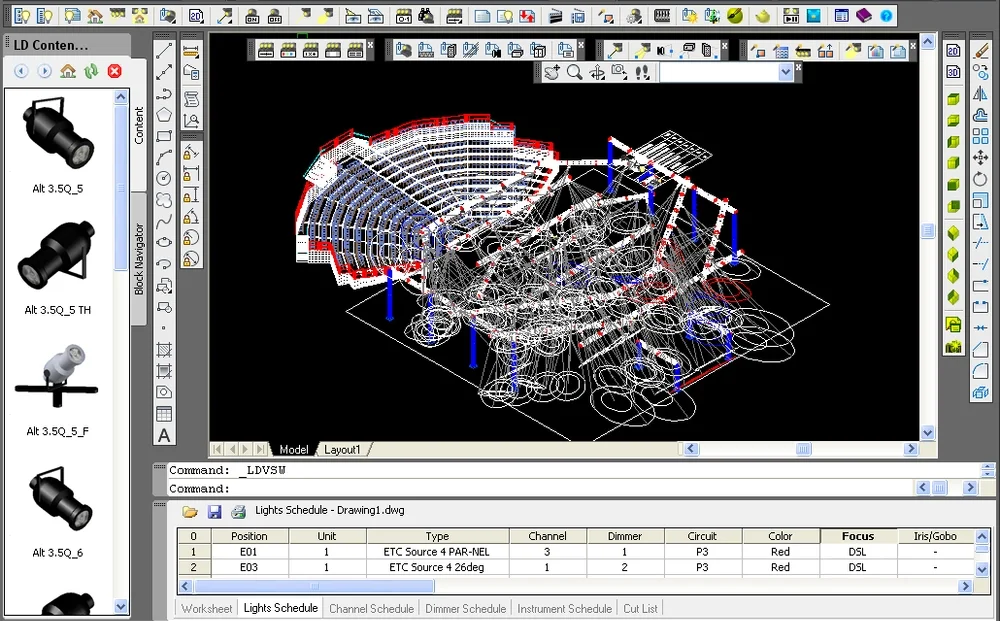Select the Circle draw tool

pos(164,179)
